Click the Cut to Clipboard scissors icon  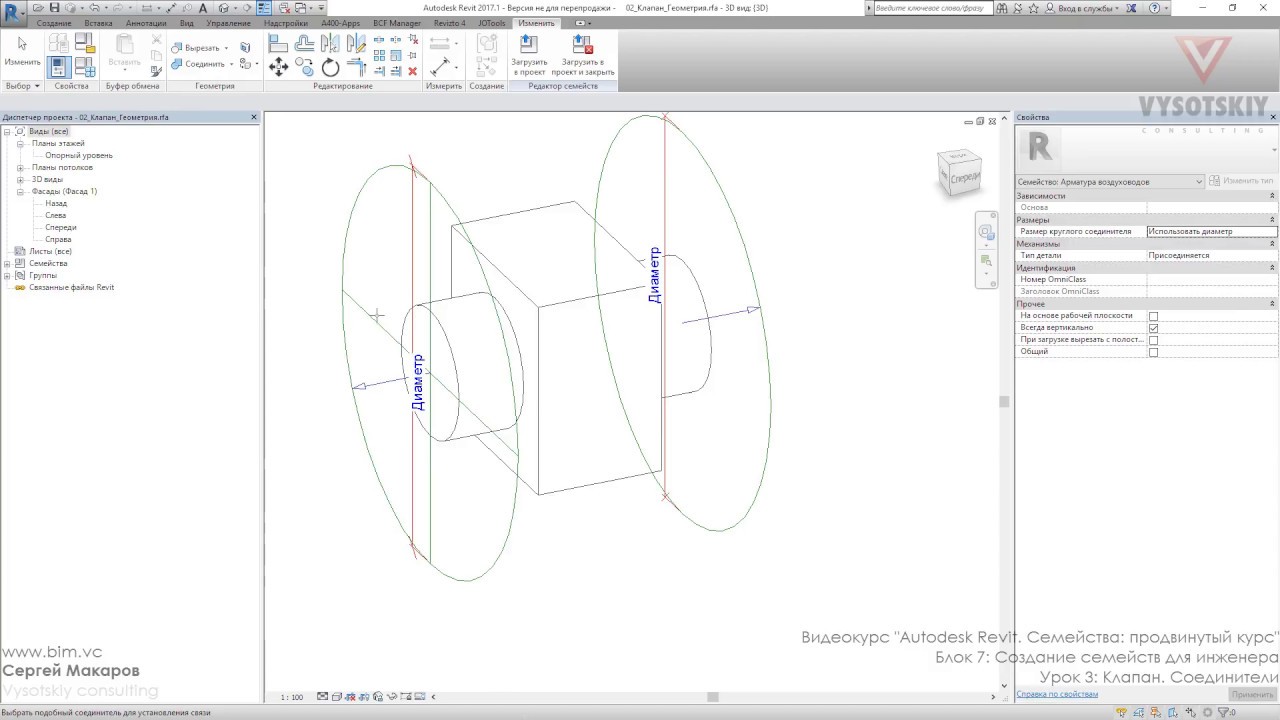click(x=156, y=40)
